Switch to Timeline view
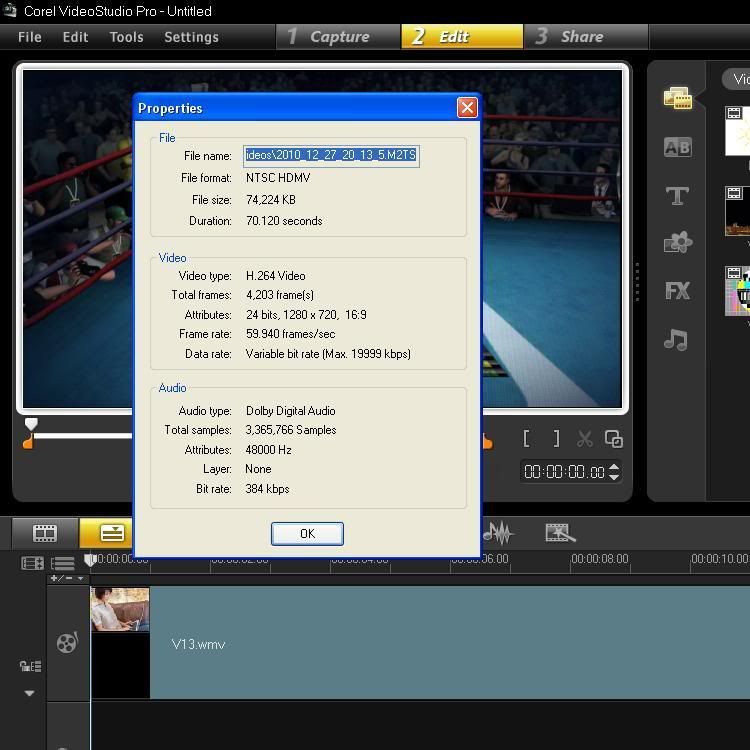Viewport: 750px width, 750px height. (112, 533)
